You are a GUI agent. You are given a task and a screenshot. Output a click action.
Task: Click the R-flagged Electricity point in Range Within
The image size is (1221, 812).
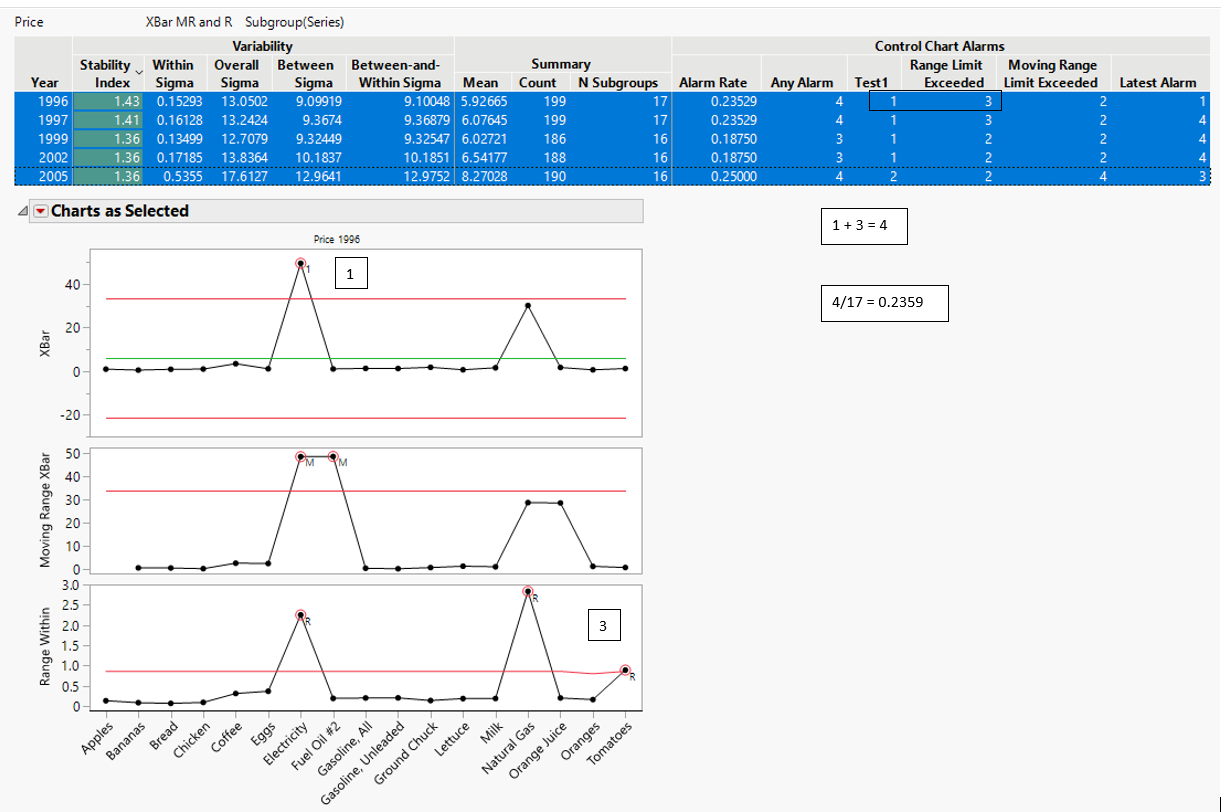(302, 612)
